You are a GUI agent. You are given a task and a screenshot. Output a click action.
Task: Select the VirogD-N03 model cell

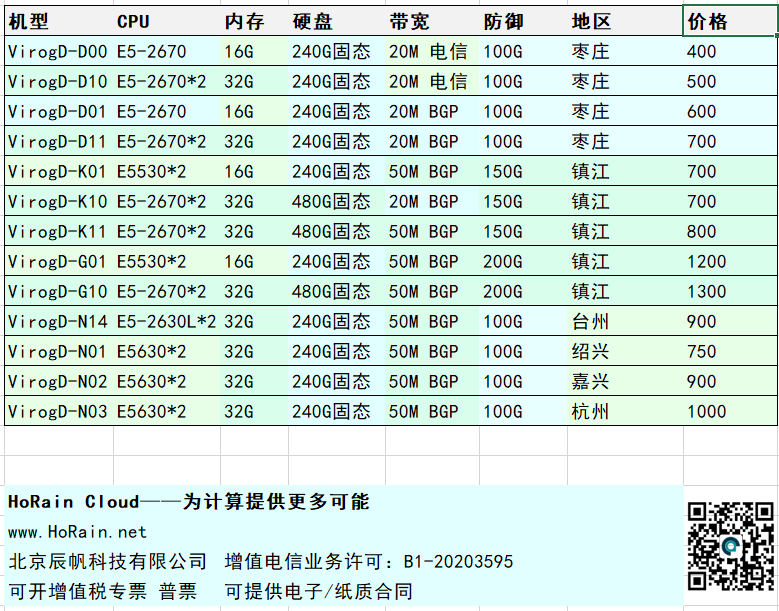click(59, 411)
